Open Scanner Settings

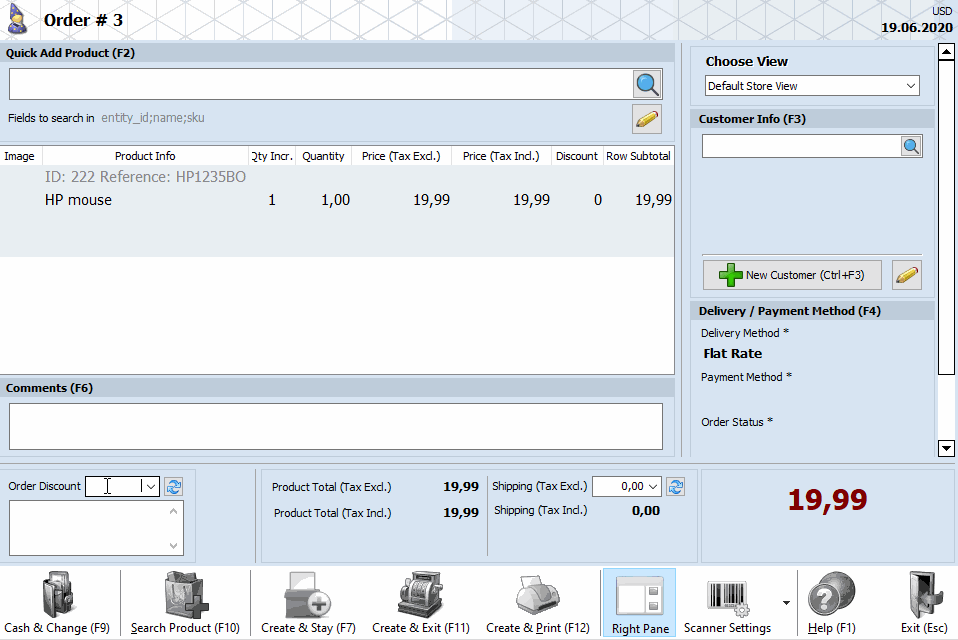pos(727,603)
